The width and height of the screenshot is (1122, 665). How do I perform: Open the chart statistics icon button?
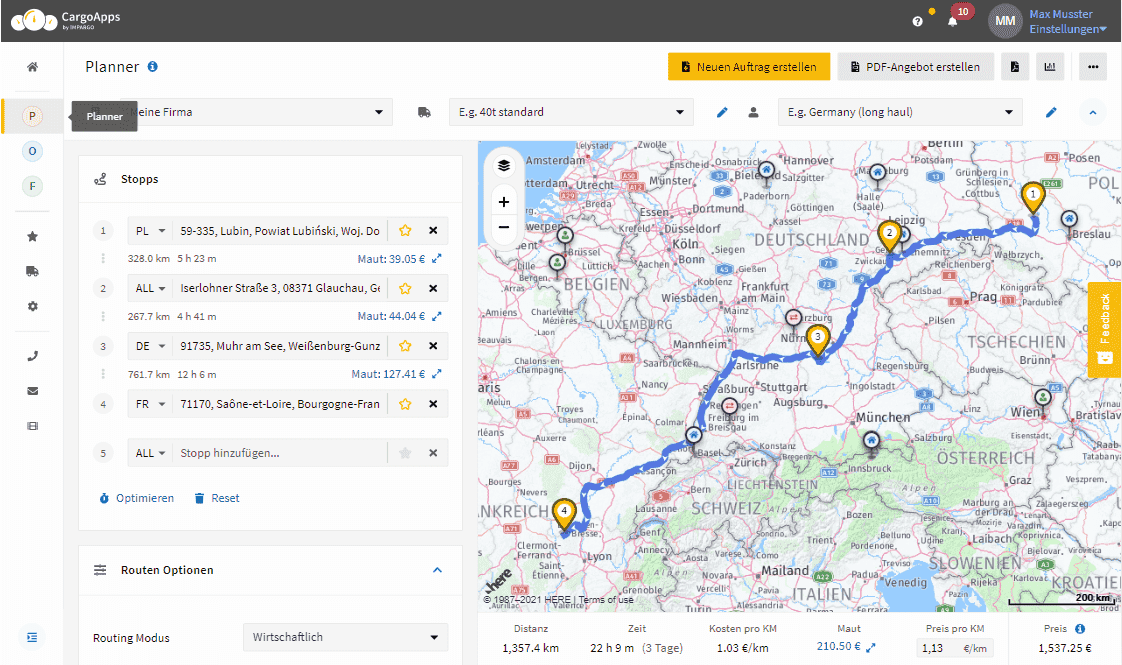click(x=1050, y=67)
